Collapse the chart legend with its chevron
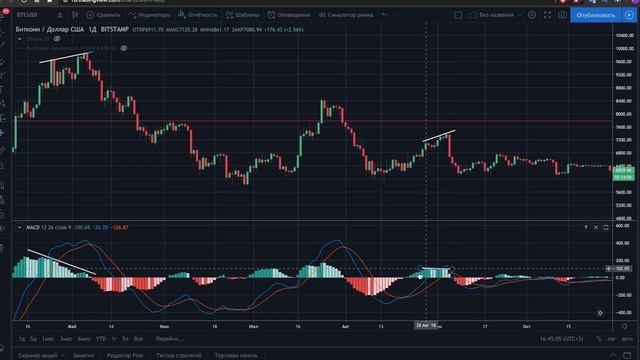The width and height of the screenshot is (640, 360). [19, 39]
